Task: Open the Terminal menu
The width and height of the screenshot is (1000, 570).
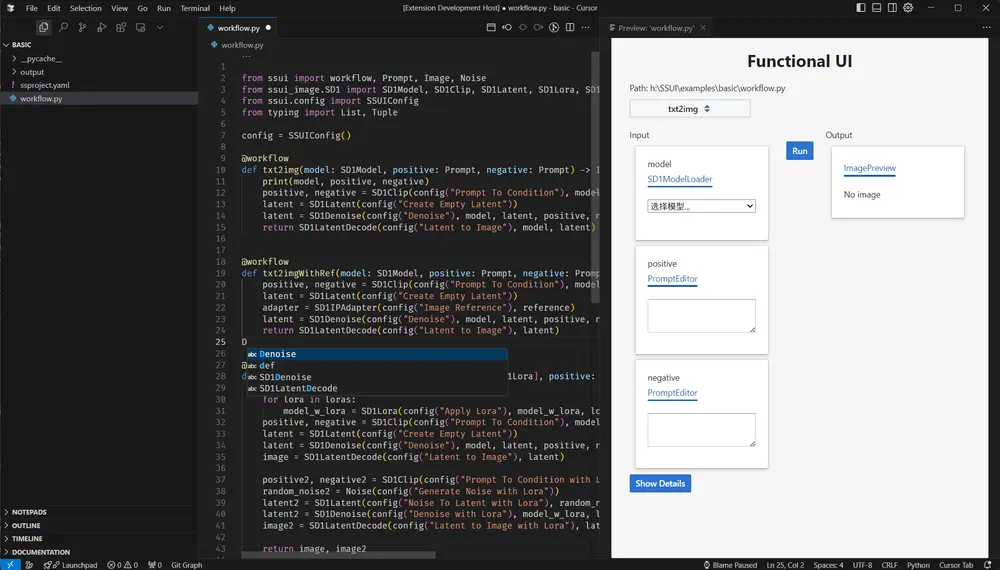Action: [195, 8]
